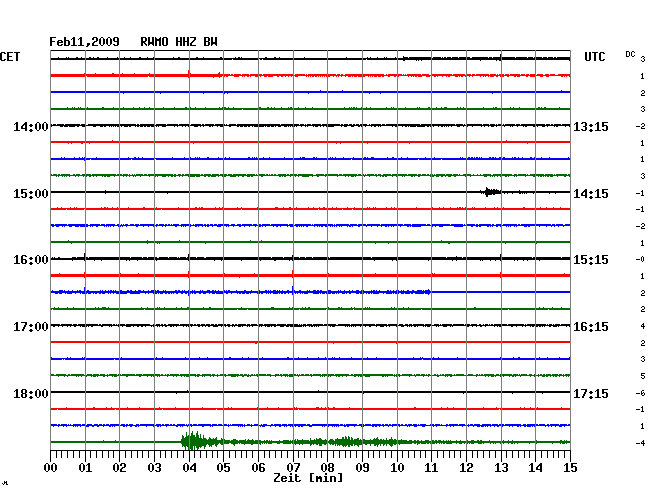Screen dimensions: 650x494
Task: Click DC value -0 beside 15:15
Action: click(x=640, y=259)
